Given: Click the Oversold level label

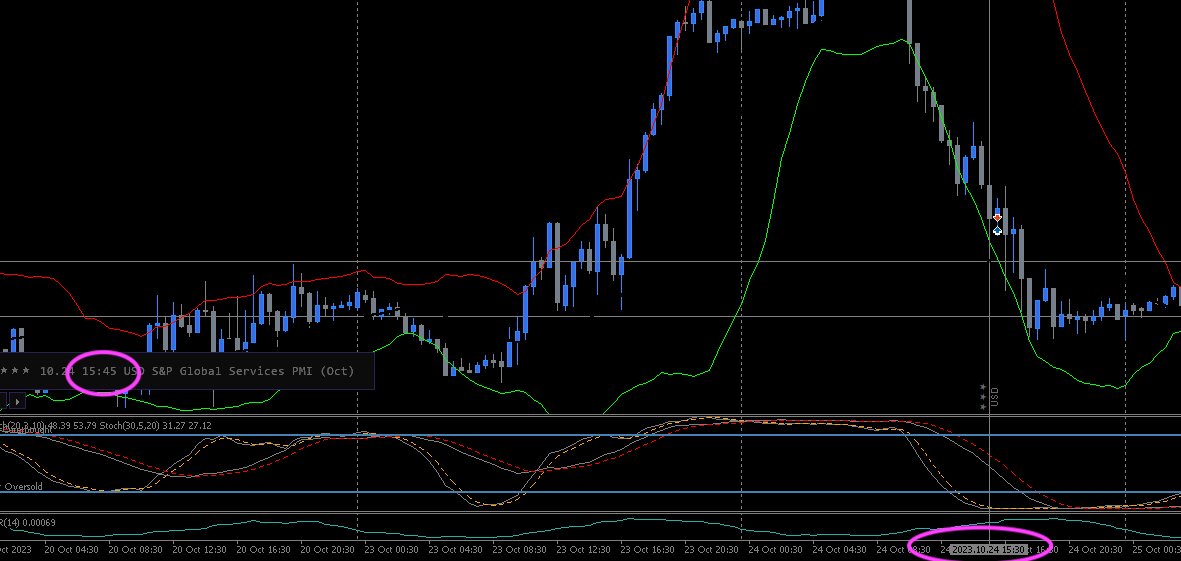Looking at the screenshot, I should (x=23, y=486).
